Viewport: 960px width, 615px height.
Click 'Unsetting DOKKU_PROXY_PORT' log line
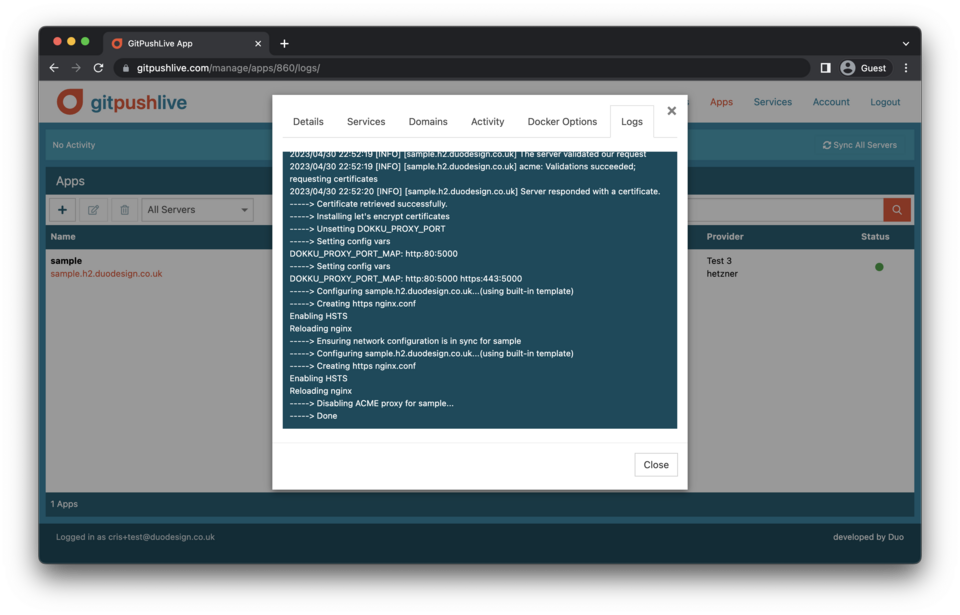(x=367, y=229)
